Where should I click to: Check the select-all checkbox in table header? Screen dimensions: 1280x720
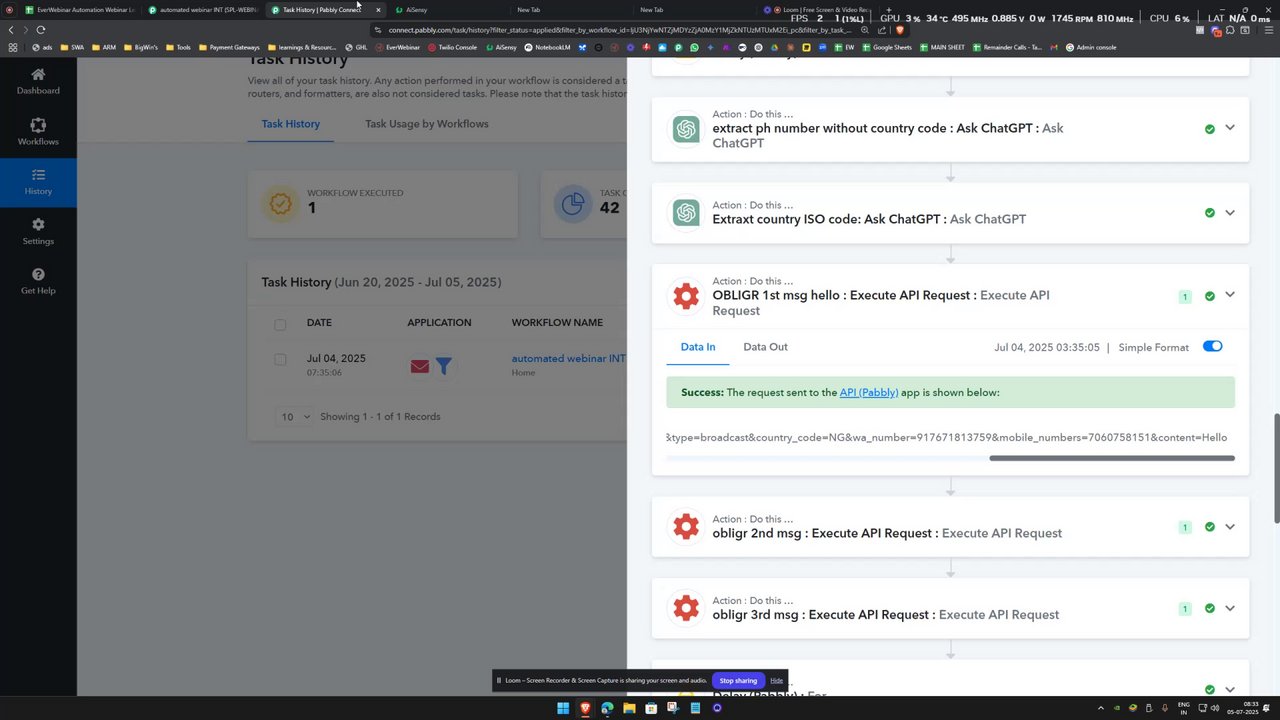(280, 324)
